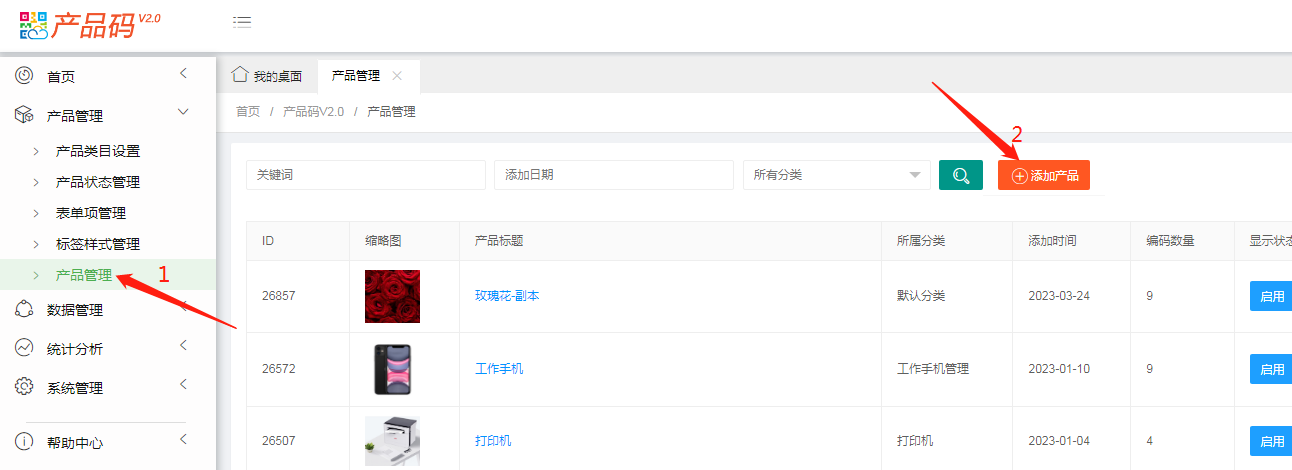Click the 帮助中心 info icon
This screenshot has width=1292, height=470.
coord(25,442)
